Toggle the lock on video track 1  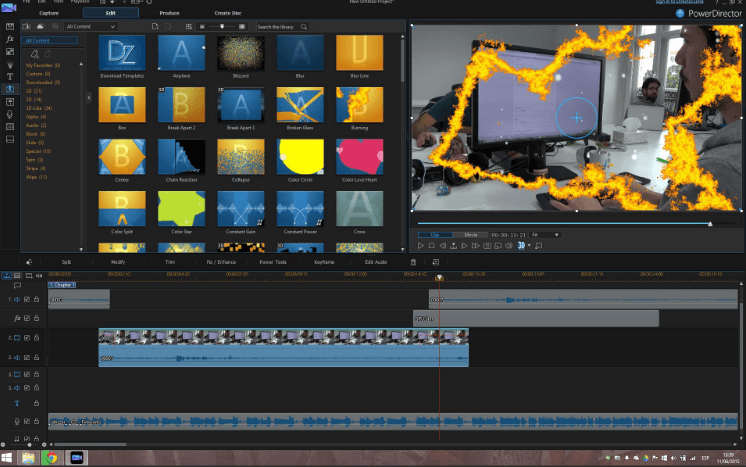point(37,299)
